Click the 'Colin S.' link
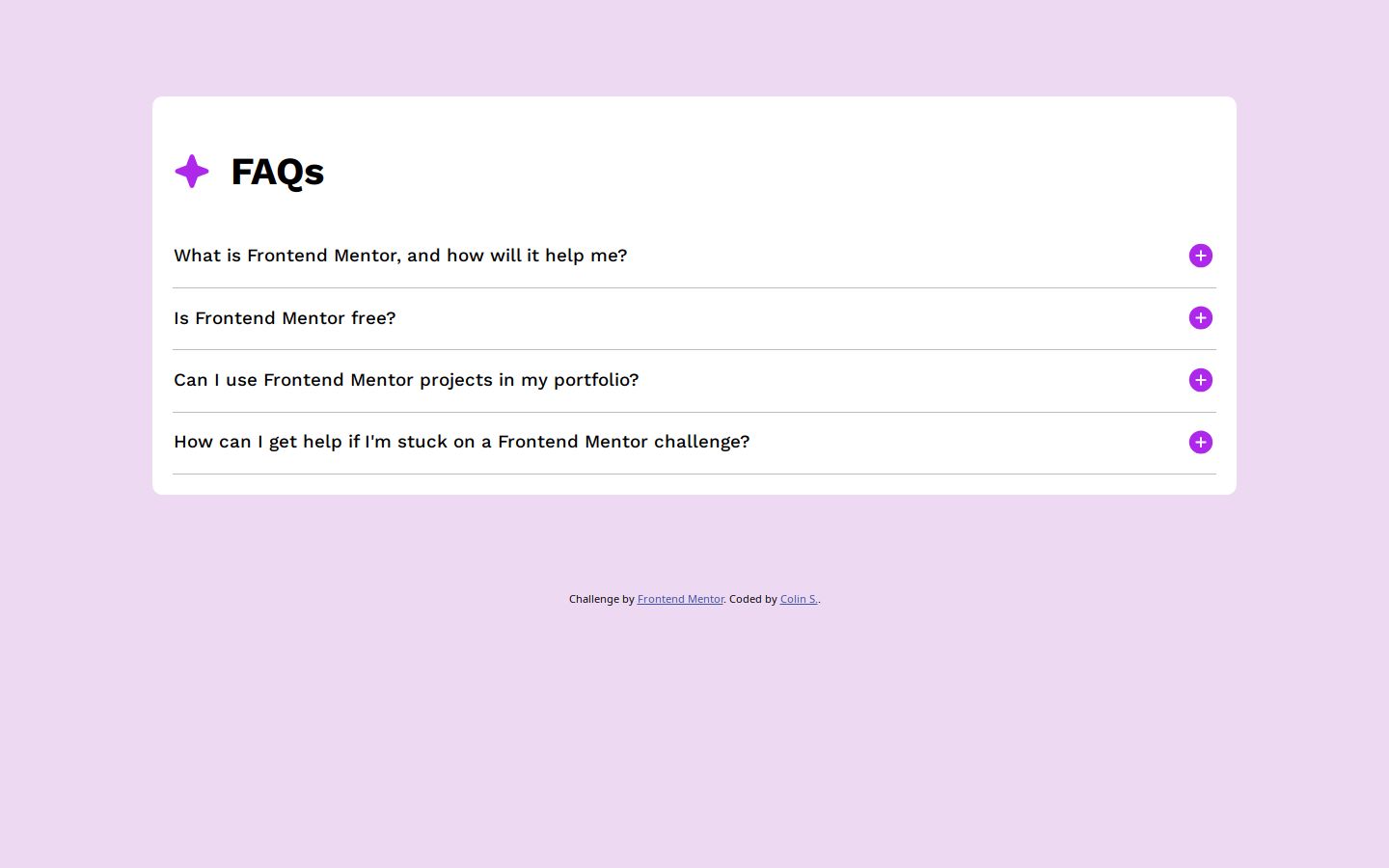 click(798, 599)
